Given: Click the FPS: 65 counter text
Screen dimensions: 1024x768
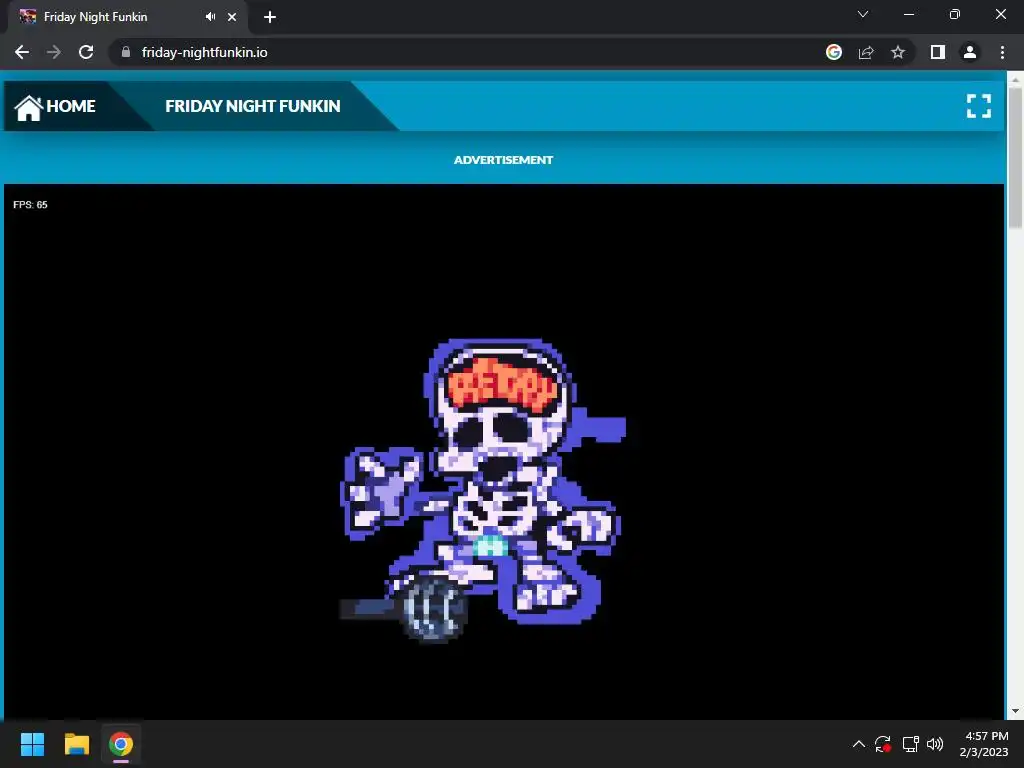Looking at the screenshot, I should point(30,204).
